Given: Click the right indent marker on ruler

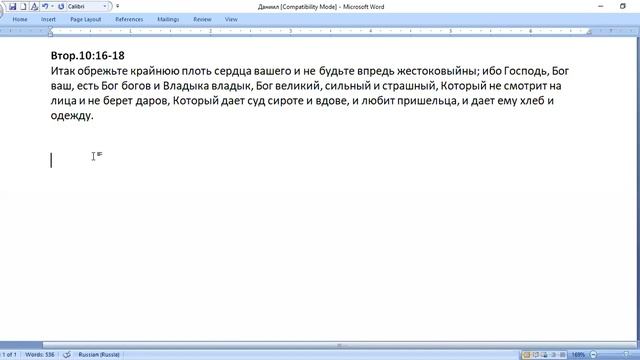Looking at the screenshot, I should tap(589, 32).
